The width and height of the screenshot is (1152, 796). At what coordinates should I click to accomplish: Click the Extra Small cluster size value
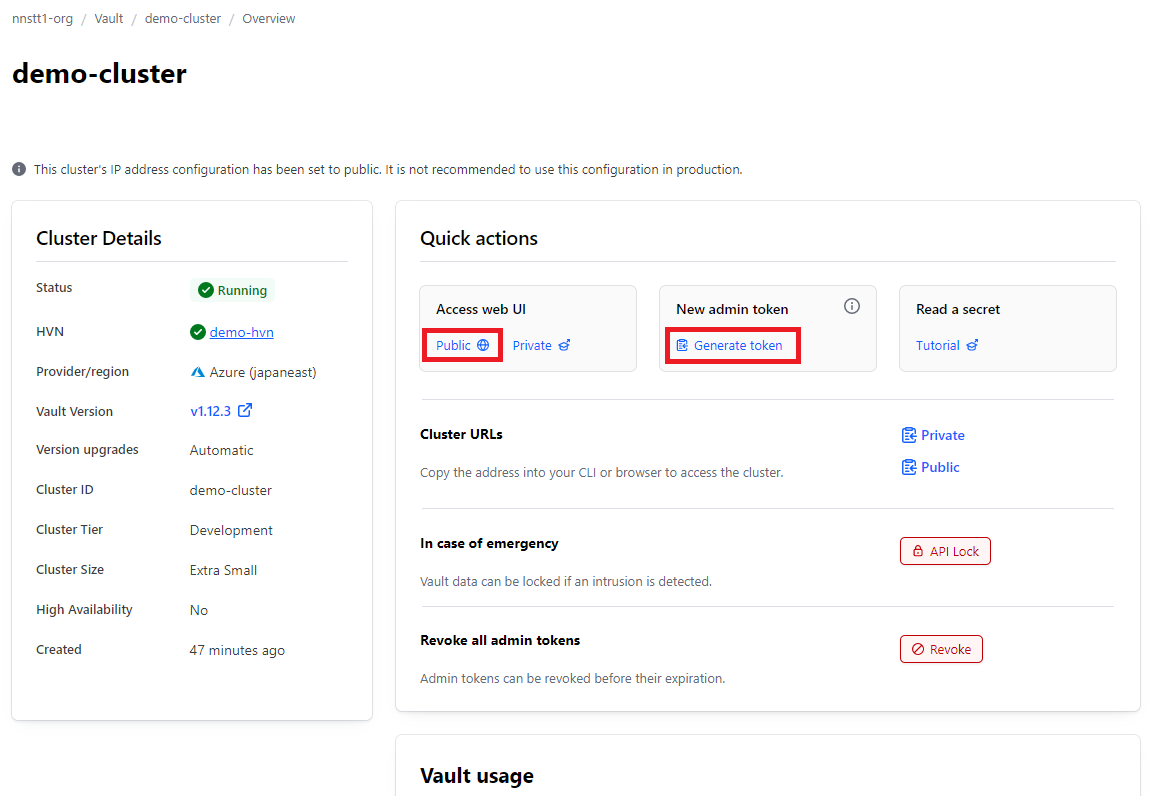tap(223, 570)
